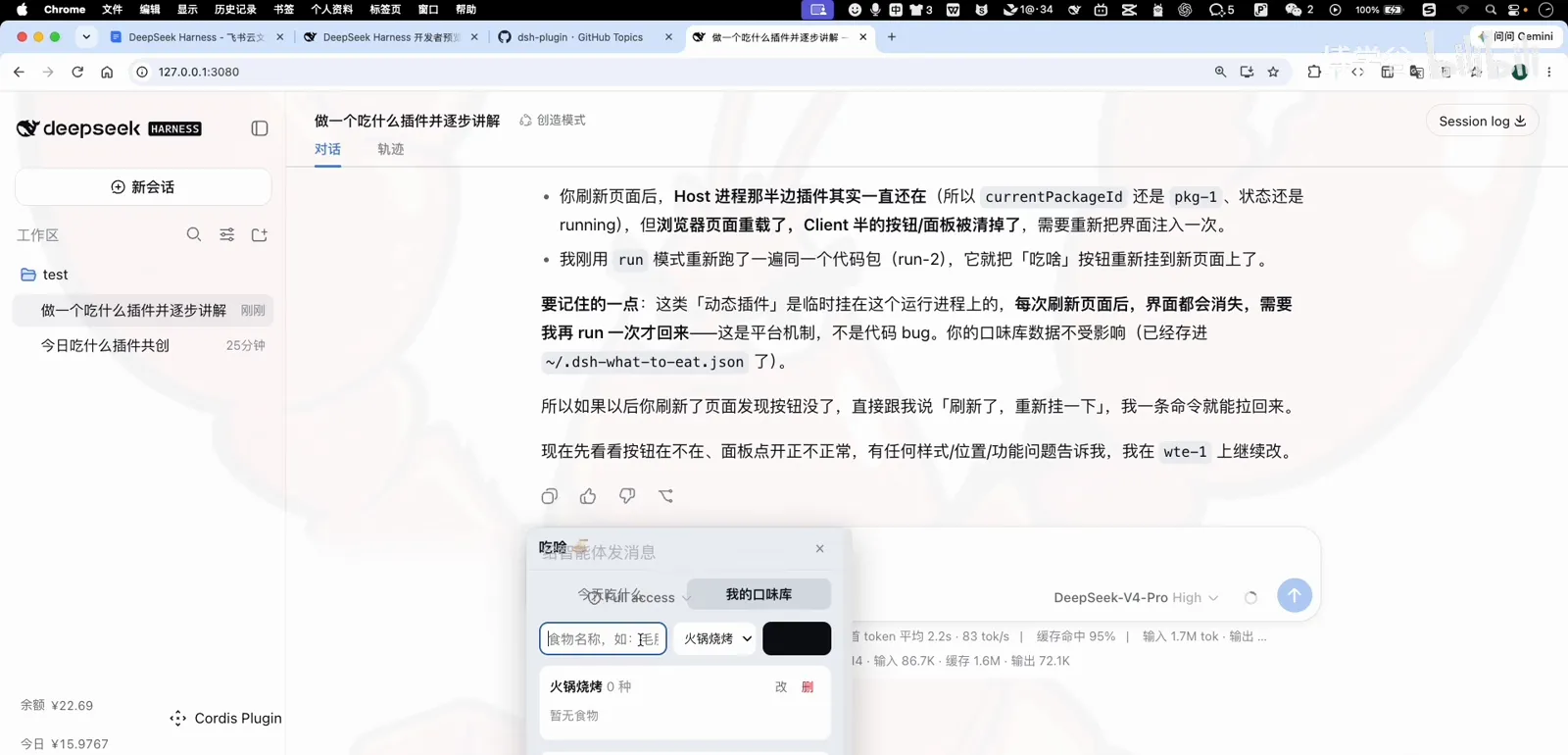
Task: Go to the browser home page
Action: pyautogui.click(x=107, y=72)
